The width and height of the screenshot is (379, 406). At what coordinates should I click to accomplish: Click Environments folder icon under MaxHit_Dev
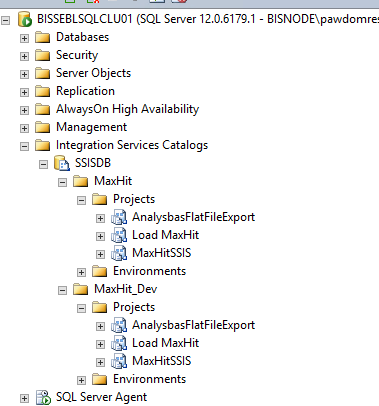coord(99,379)
